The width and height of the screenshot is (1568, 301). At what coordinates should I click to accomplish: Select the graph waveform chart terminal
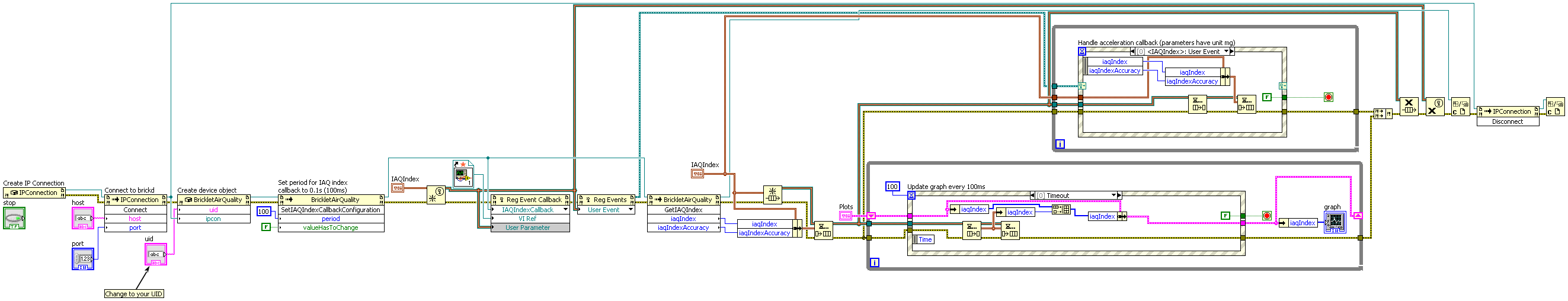click(1335, 223)
